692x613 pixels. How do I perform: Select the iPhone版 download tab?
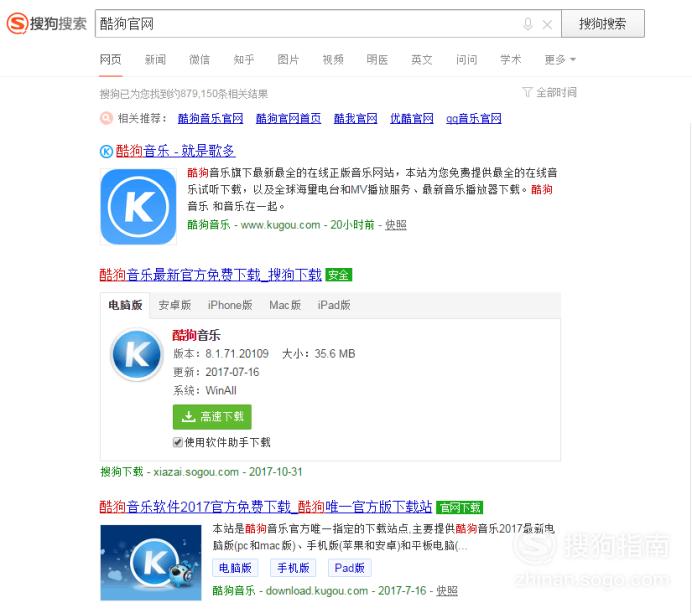point(230,305)
